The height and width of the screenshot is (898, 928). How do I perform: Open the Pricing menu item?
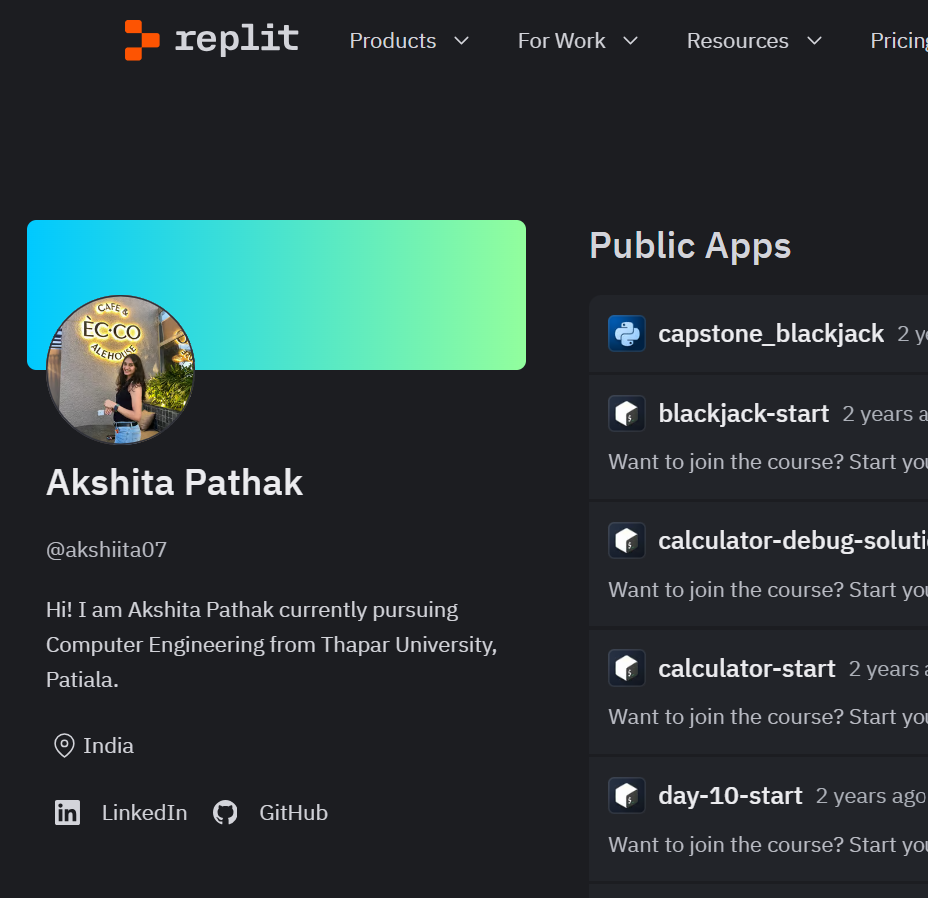[897, 41]
